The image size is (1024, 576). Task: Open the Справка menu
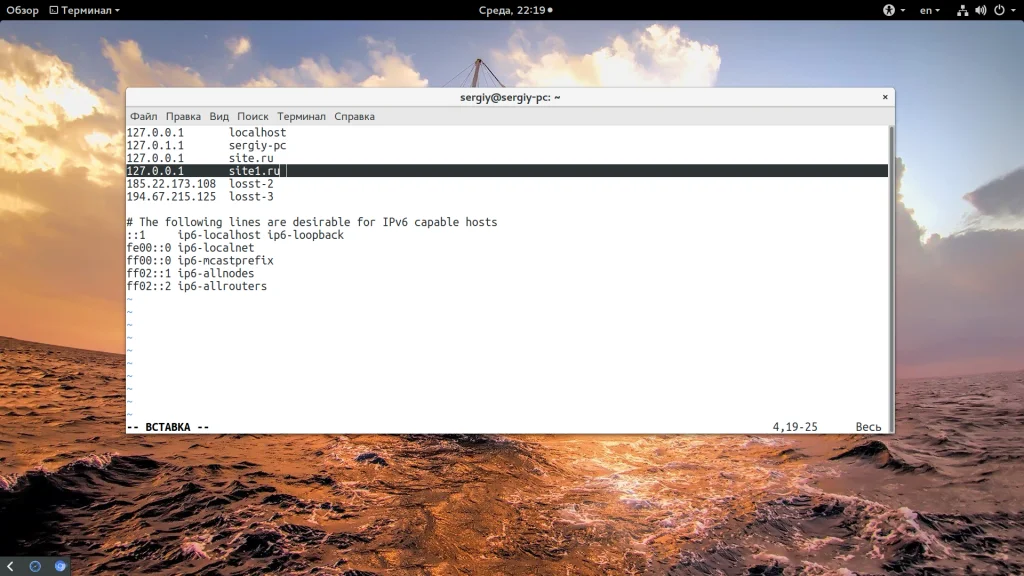click(x=355, y=116)
